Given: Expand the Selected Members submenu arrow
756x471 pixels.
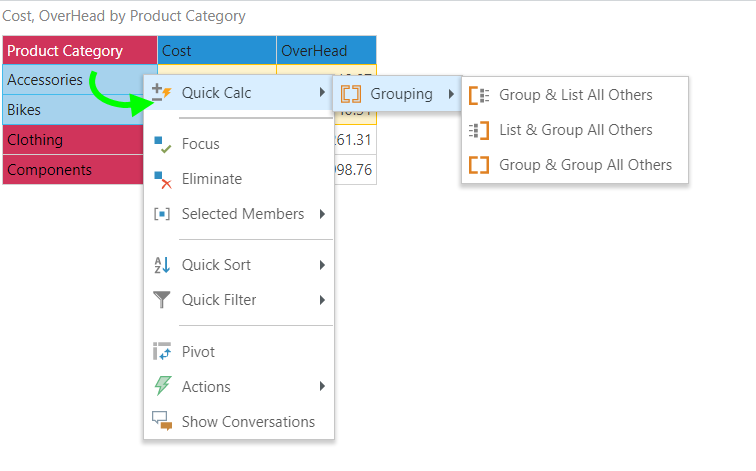Looking at the screenshot, I should coord(321,214).
